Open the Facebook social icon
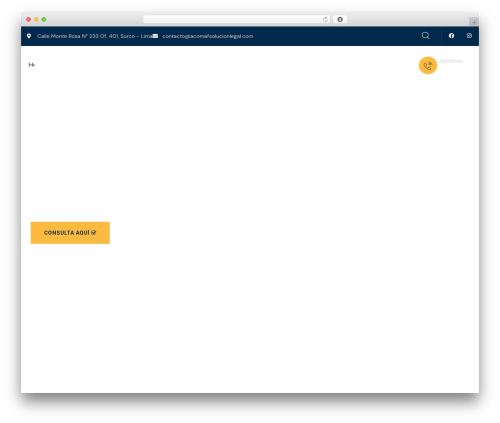The width and height of the screenshot is (500, 423). pyautogui.click(x=451, y=36)
